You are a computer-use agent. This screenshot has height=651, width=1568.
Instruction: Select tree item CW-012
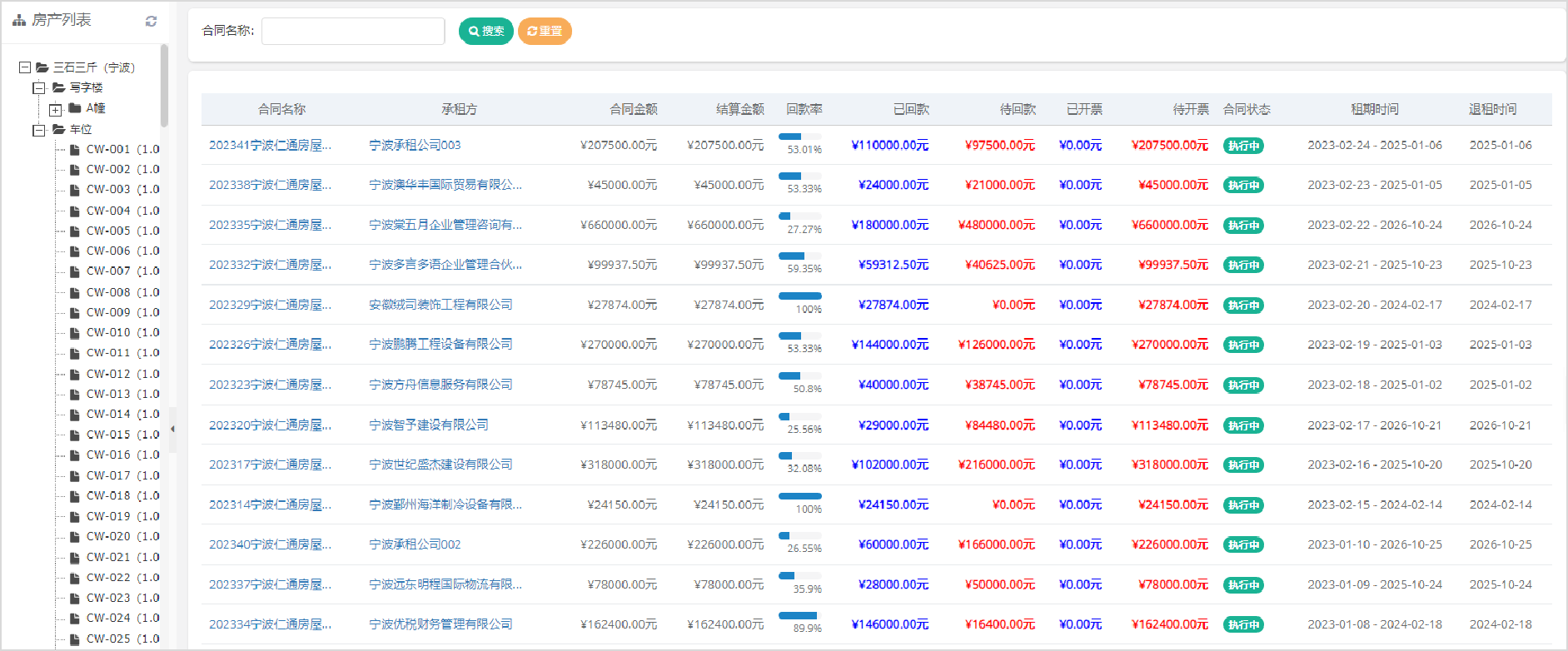tap(122, 375)
